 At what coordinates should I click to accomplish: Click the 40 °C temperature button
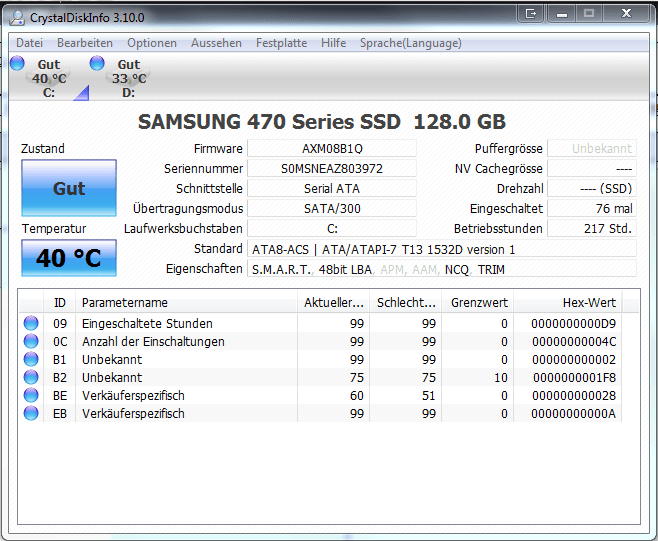[69, 258]
